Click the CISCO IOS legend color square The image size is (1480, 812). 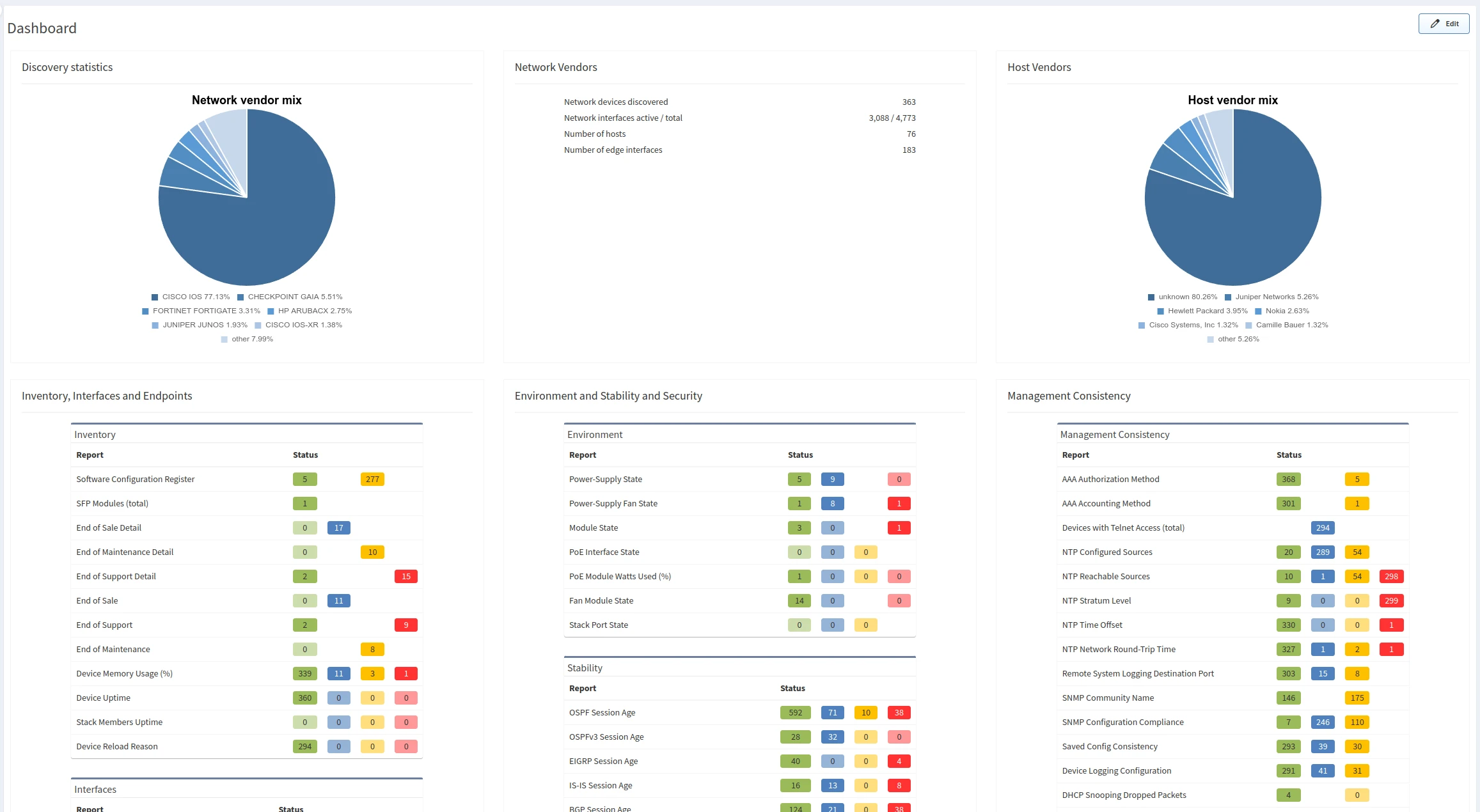point(155,297)
